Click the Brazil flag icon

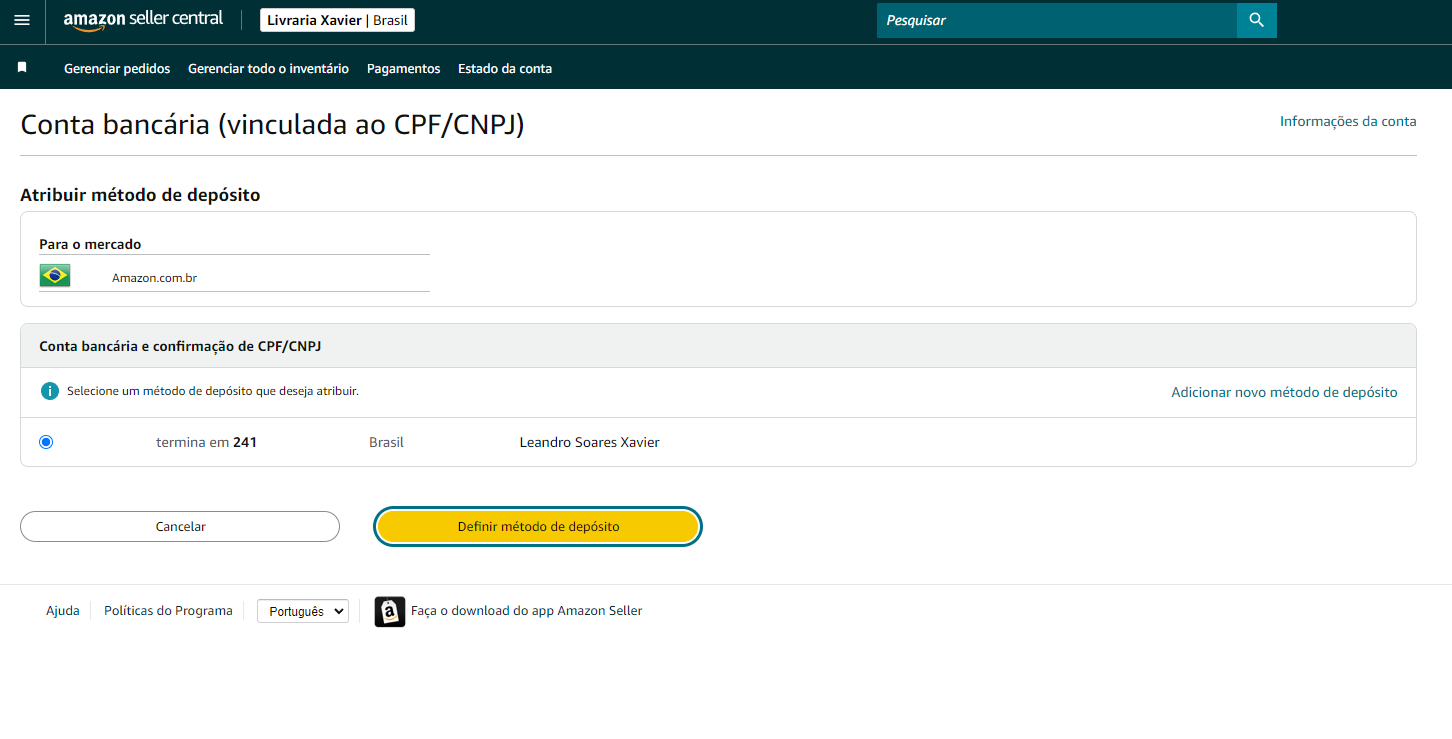tap(55, 276)
